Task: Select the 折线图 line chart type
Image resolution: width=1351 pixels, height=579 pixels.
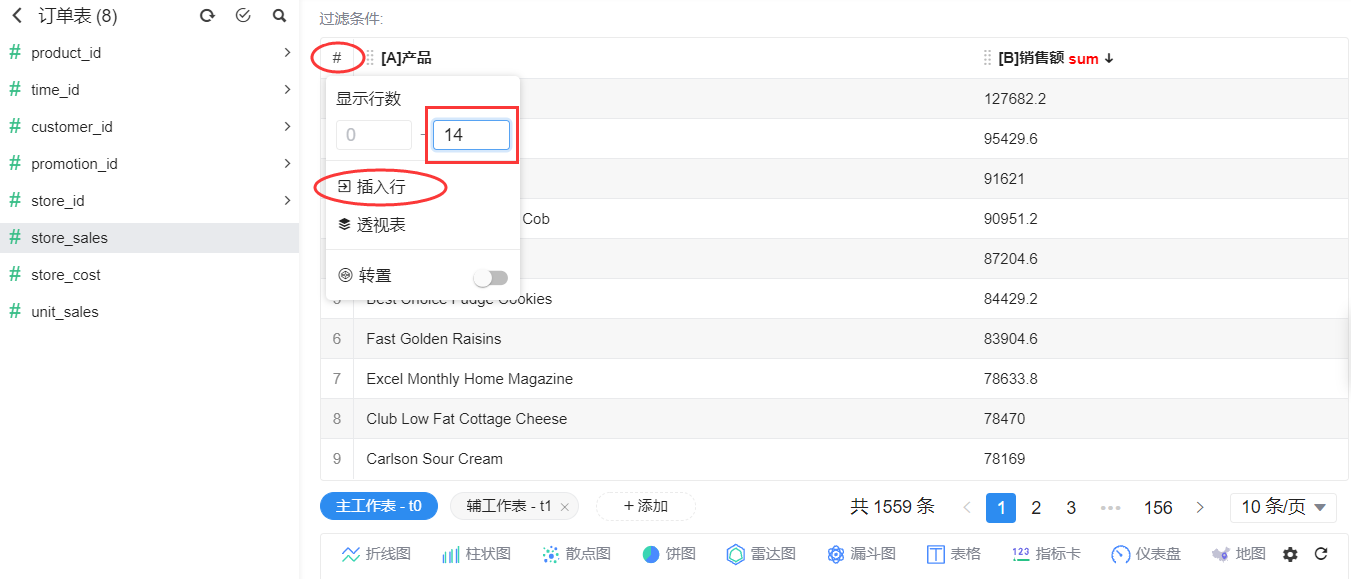Action: click(376, 554)
